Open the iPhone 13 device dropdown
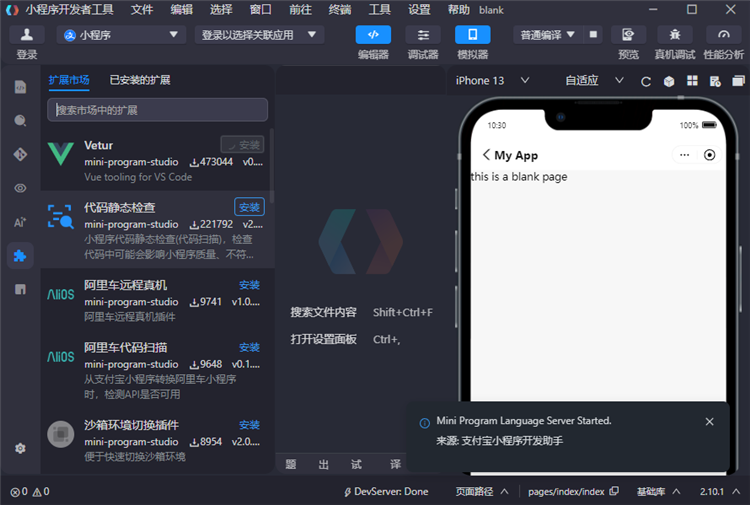 (490, 81)
